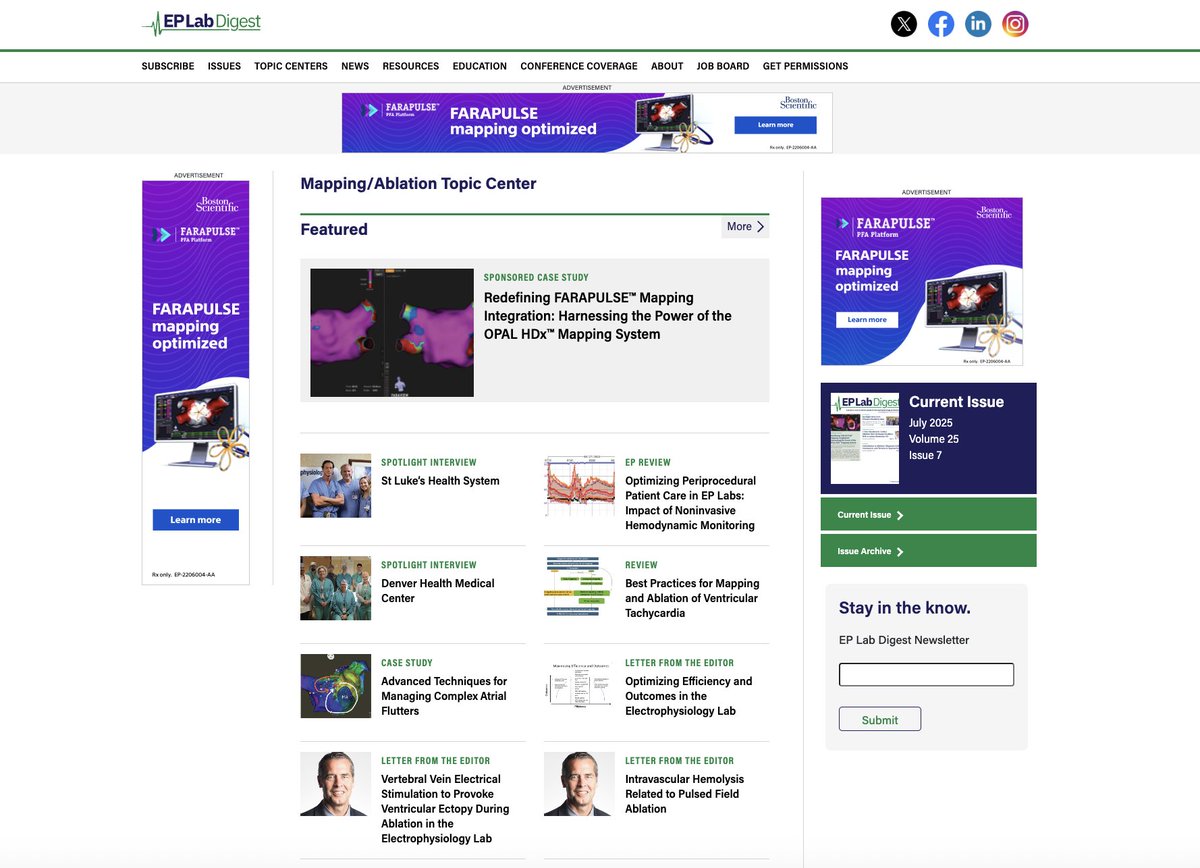Click the ventricular tachycardia flowchart thumbnail
The width and height of the screenshot is (1200, 868).
pos(580,588)
